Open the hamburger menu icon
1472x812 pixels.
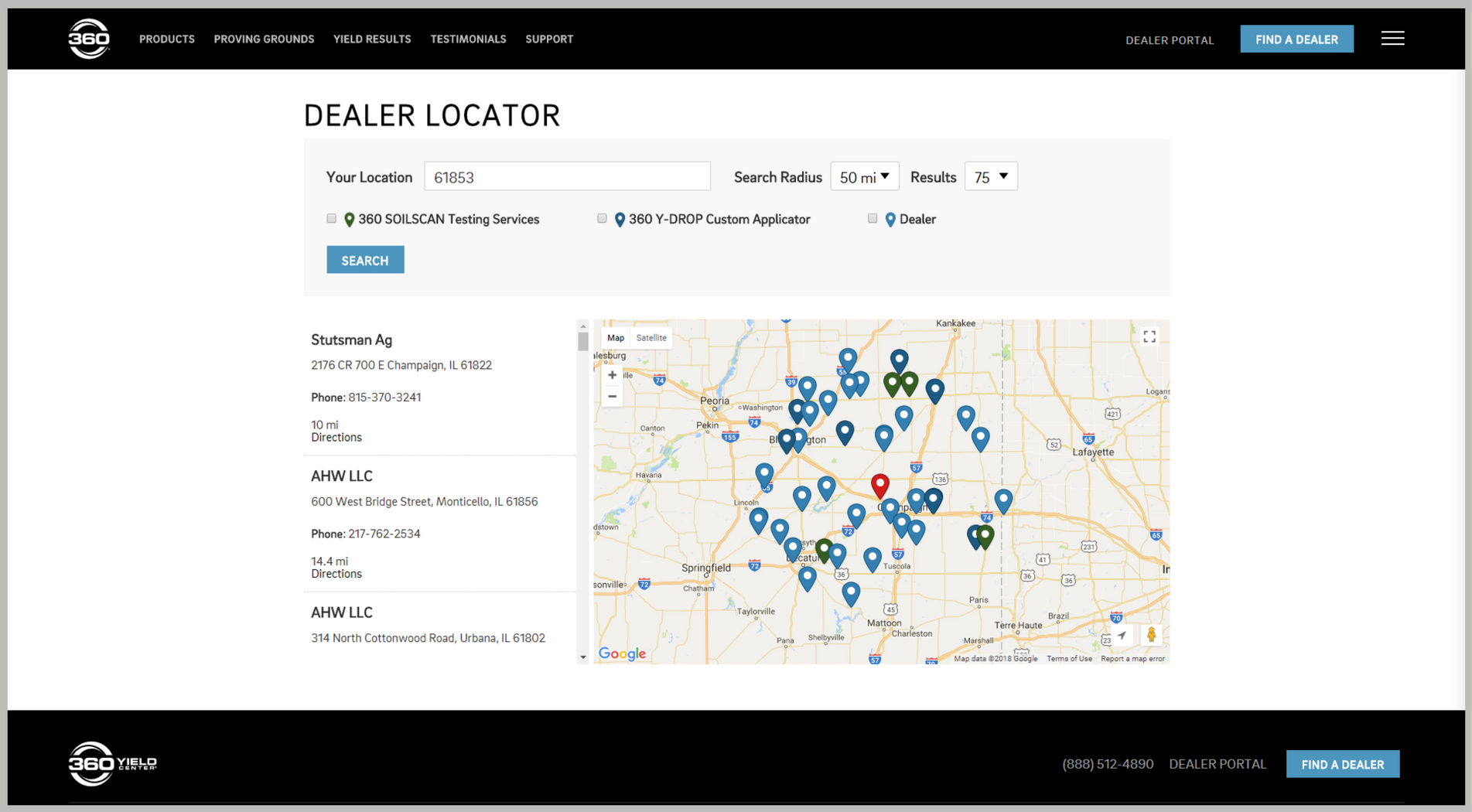(x=1392, y=38)
